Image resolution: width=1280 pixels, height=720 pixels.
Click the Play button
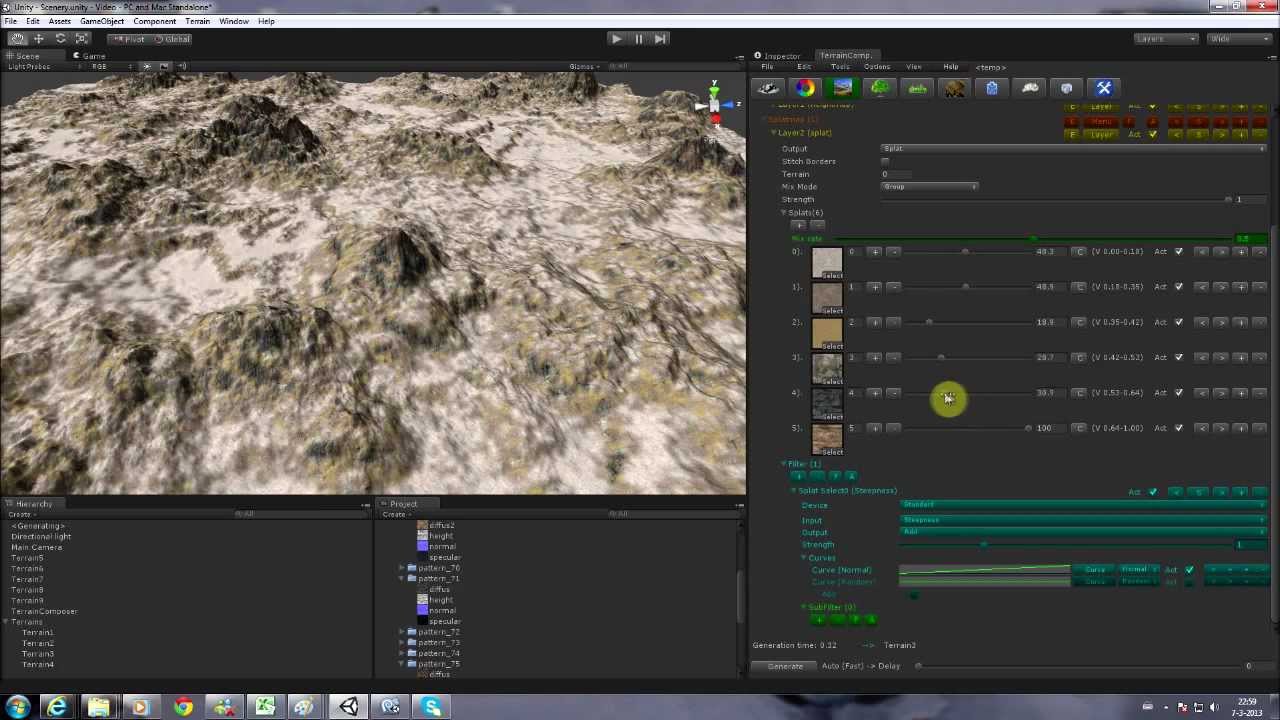coord(616,39)
